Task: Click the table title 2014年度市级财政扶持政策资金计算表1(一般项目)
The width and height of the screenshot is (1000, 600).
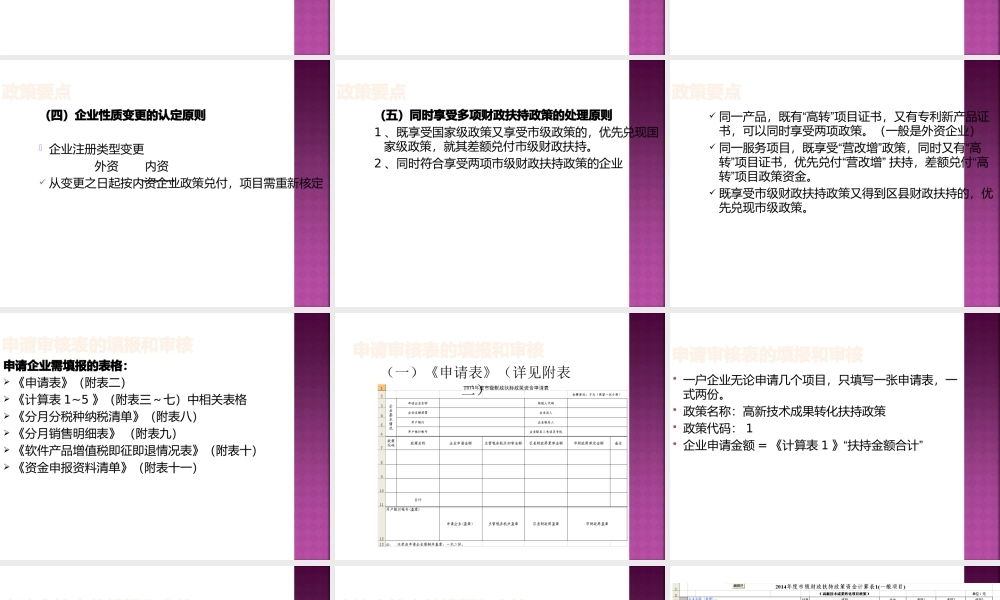Action: [x=840, y=587]
